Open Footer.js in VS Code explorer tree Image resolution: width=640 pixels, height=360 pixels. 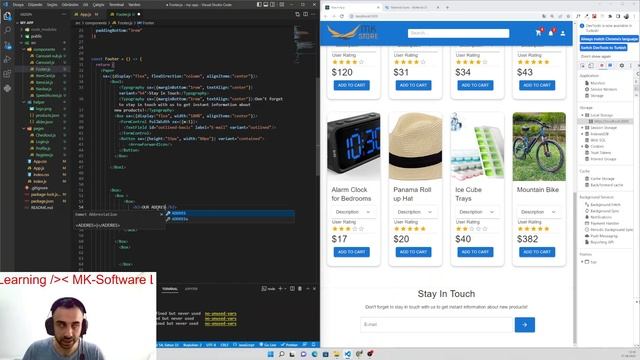point(43,69)
